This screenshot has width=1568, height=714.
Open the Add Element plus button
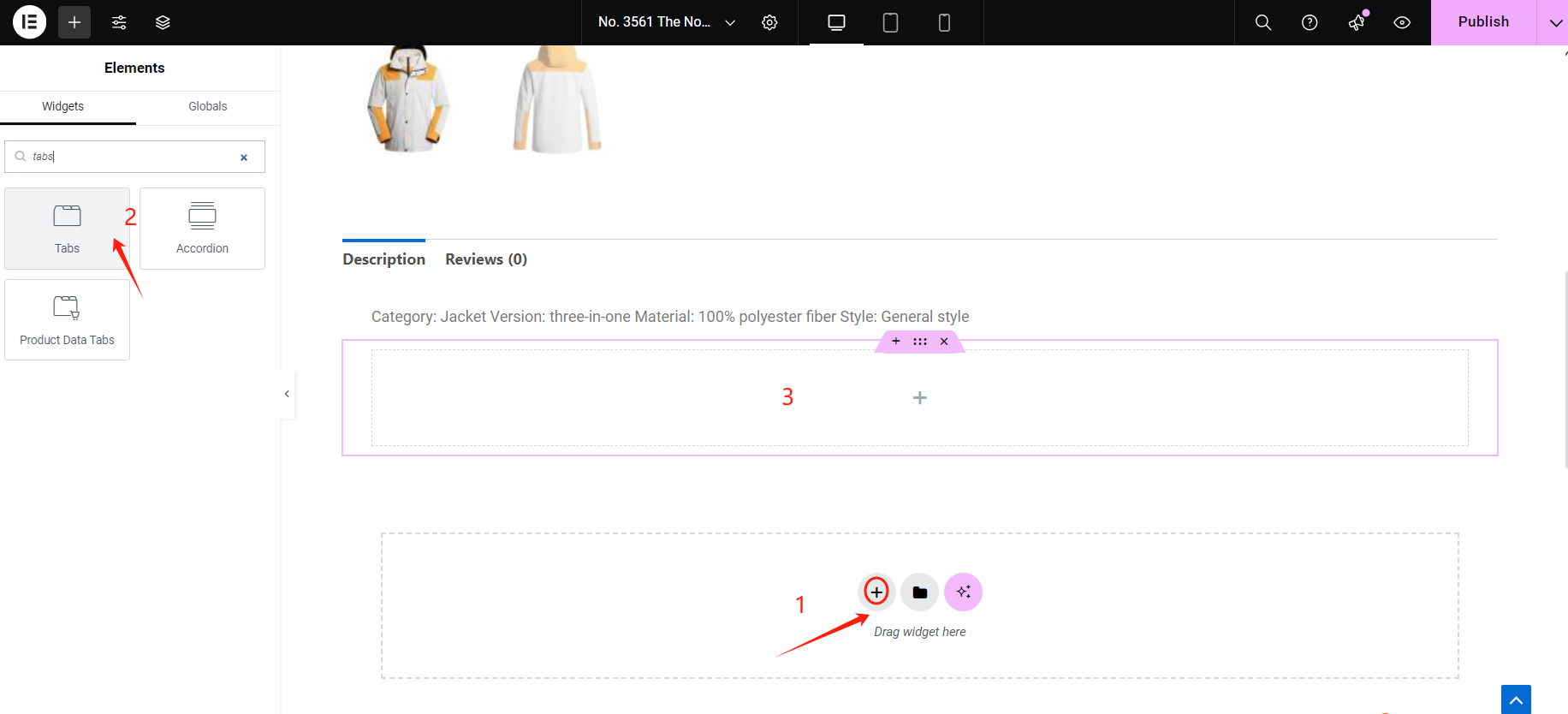[74, 22]
